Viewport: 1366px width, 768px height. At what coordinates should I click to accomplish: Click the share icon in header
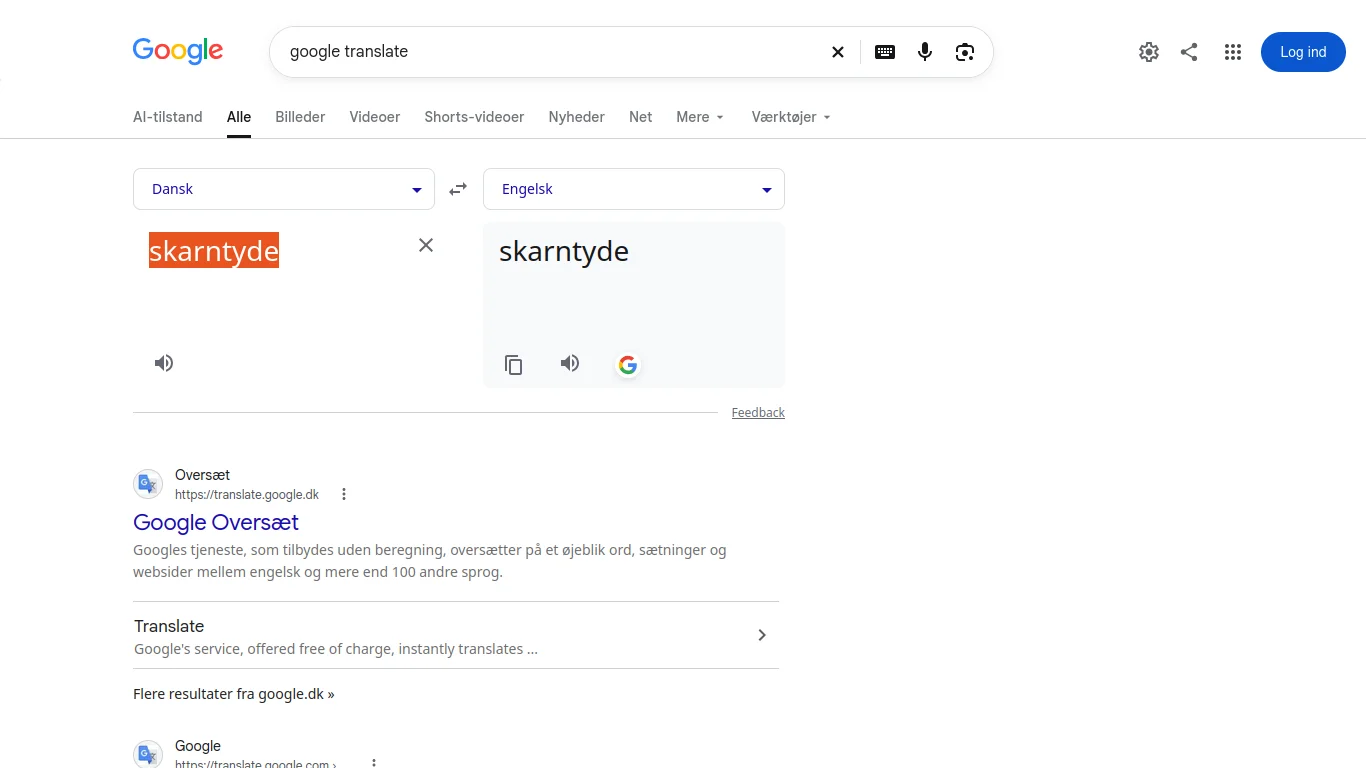tap(1189, 52)
